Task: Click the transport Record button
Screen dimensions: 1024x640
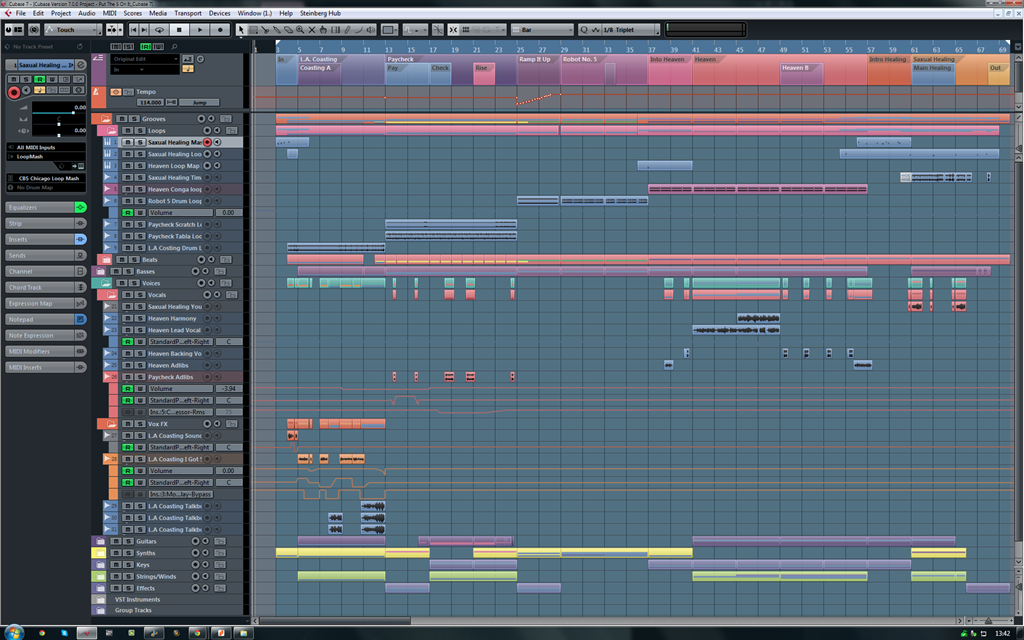Action: click(x=220, y=29)
